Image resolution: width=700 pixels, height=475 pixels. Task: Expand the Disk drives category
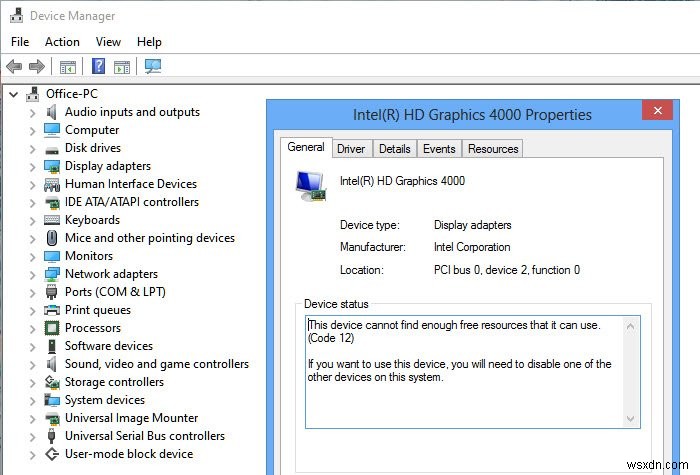pos(32,149)
